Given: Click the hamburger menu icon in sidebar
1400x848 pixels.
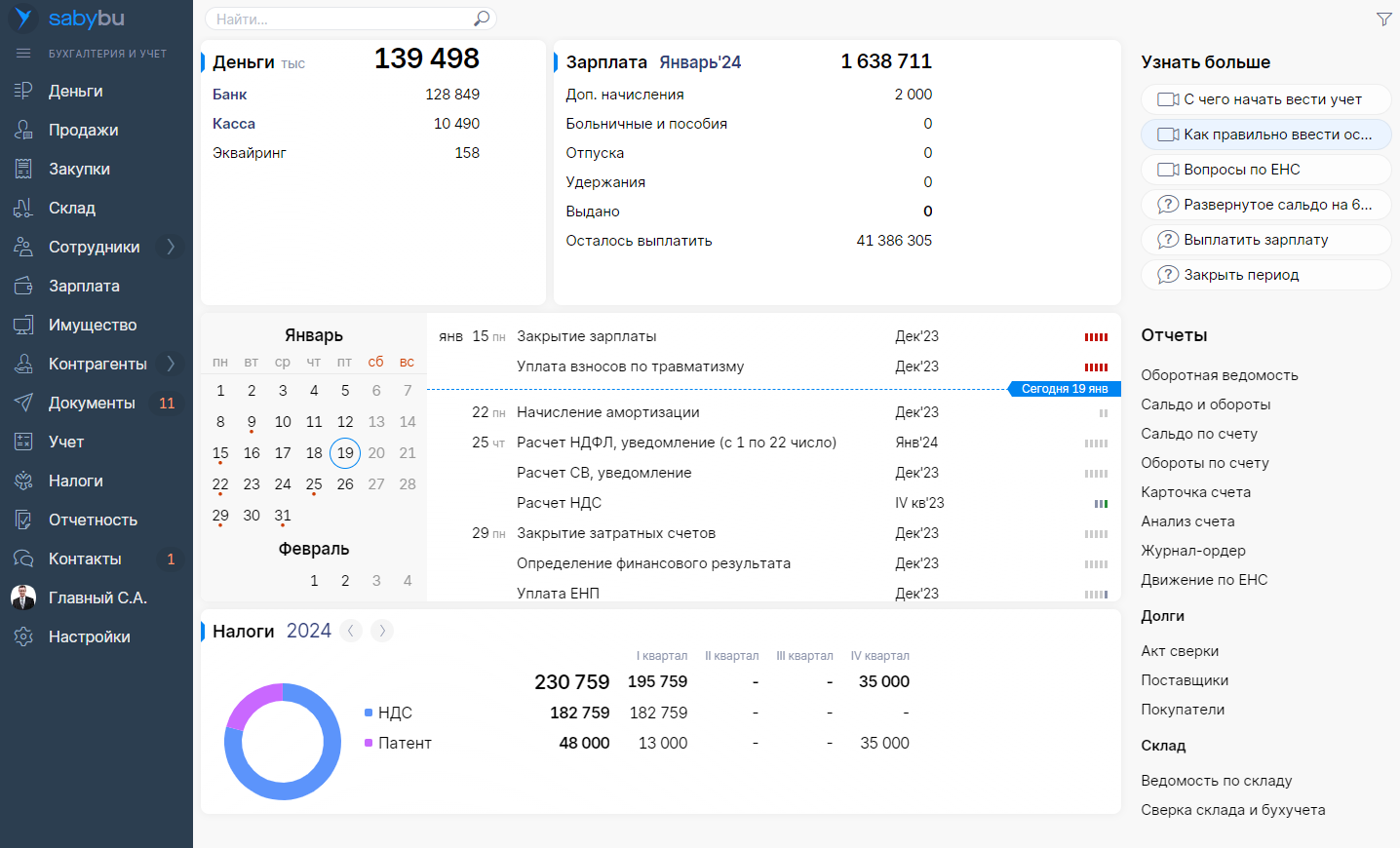Looking at the screenshot, I should (x=23, y=54).
